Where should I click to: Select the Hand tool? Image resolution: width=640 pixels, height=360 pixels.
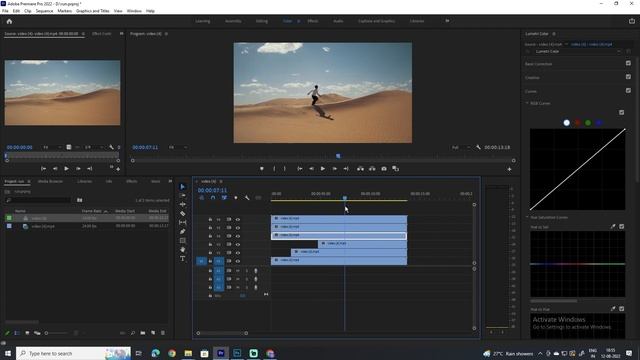(182, 249)
